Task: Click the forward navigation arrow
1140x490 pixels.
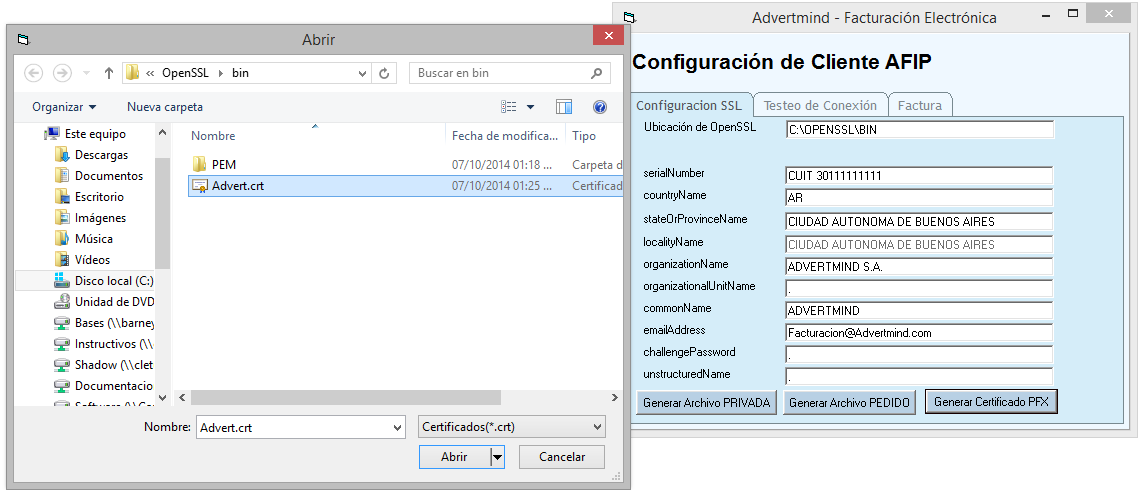Action: (63, 73)
